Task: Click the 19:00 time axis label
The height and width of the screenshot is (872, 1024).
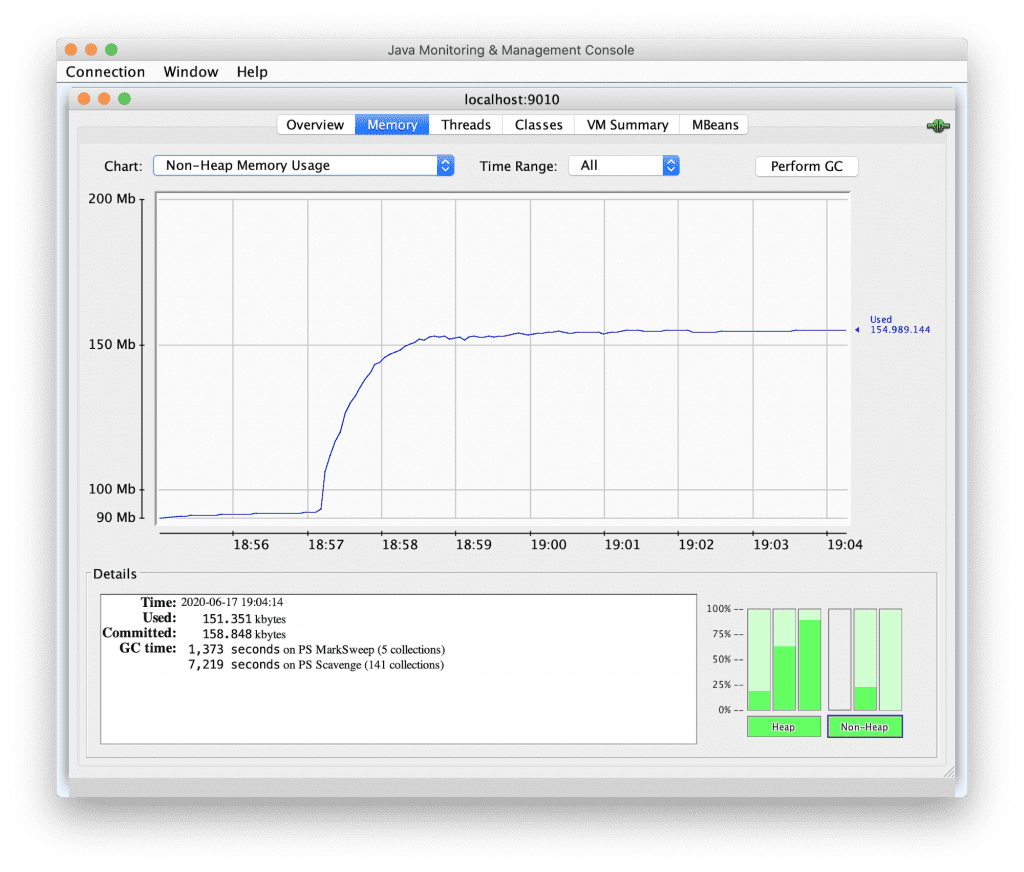Action: click(549, 545)
